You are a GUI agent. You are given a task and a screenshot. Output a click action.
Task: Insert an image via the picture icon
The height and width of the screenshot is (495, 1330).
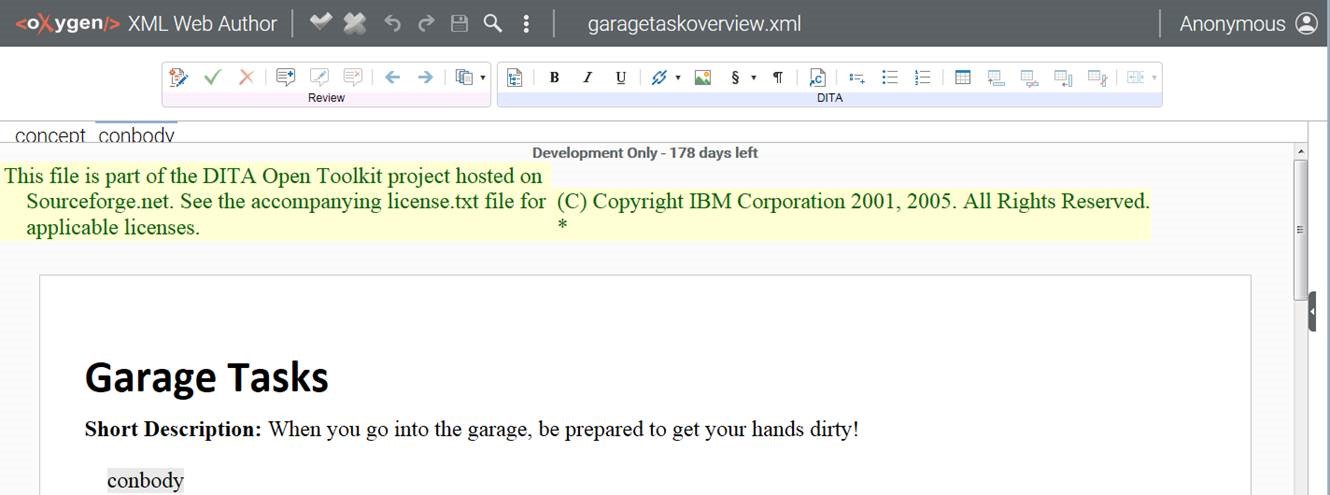[703, 77]
